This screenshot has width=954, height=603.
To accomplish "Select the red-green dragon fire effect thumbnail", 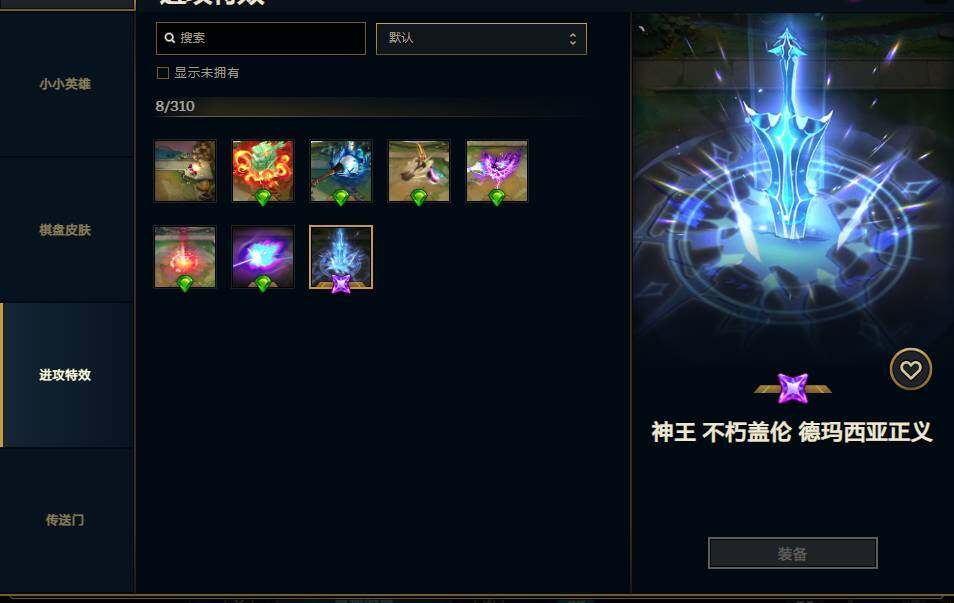I will click(x=263, y=171).
